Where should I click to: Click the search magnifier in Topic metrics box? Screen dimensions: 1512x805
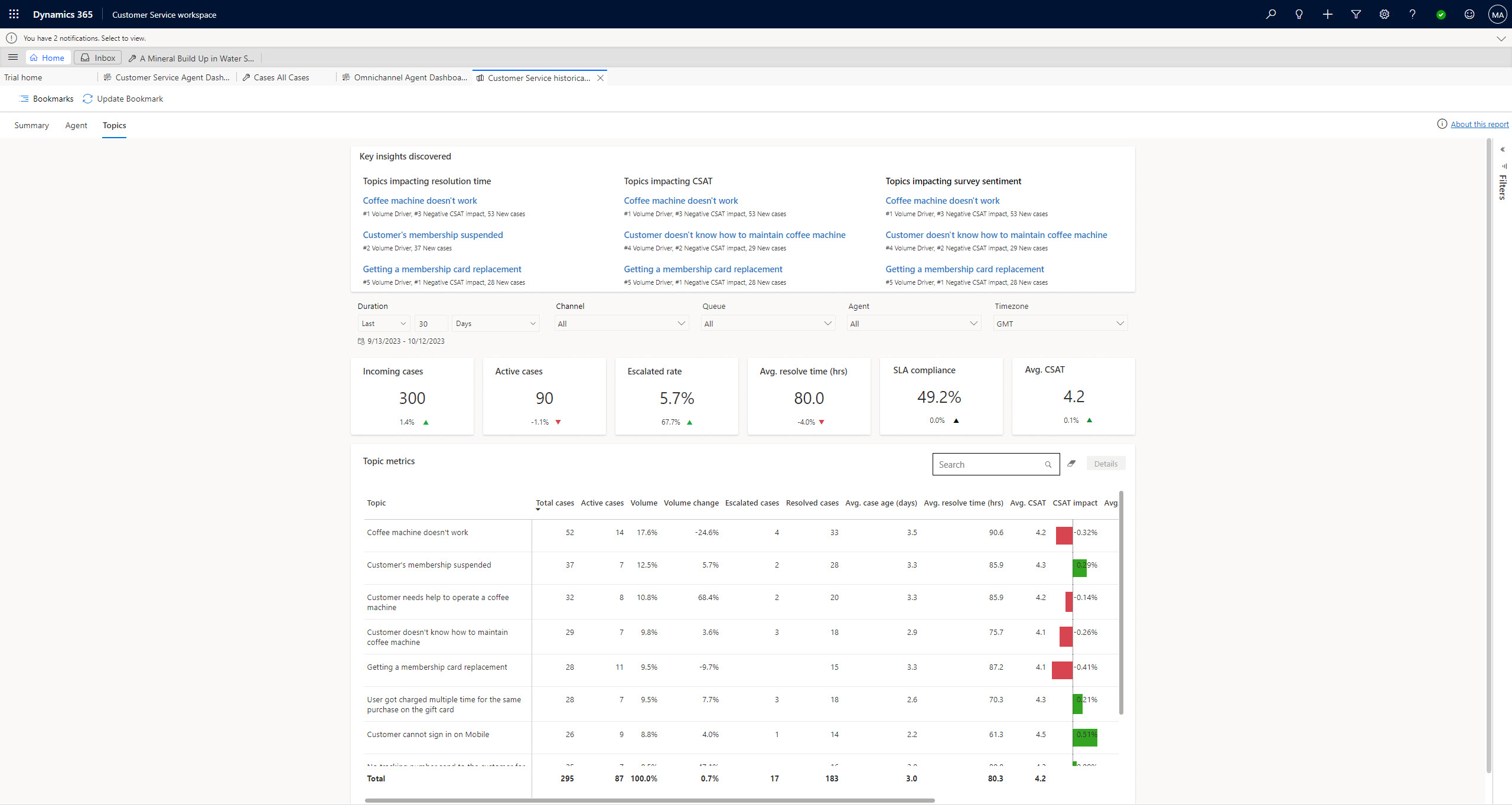[1048, 465]
